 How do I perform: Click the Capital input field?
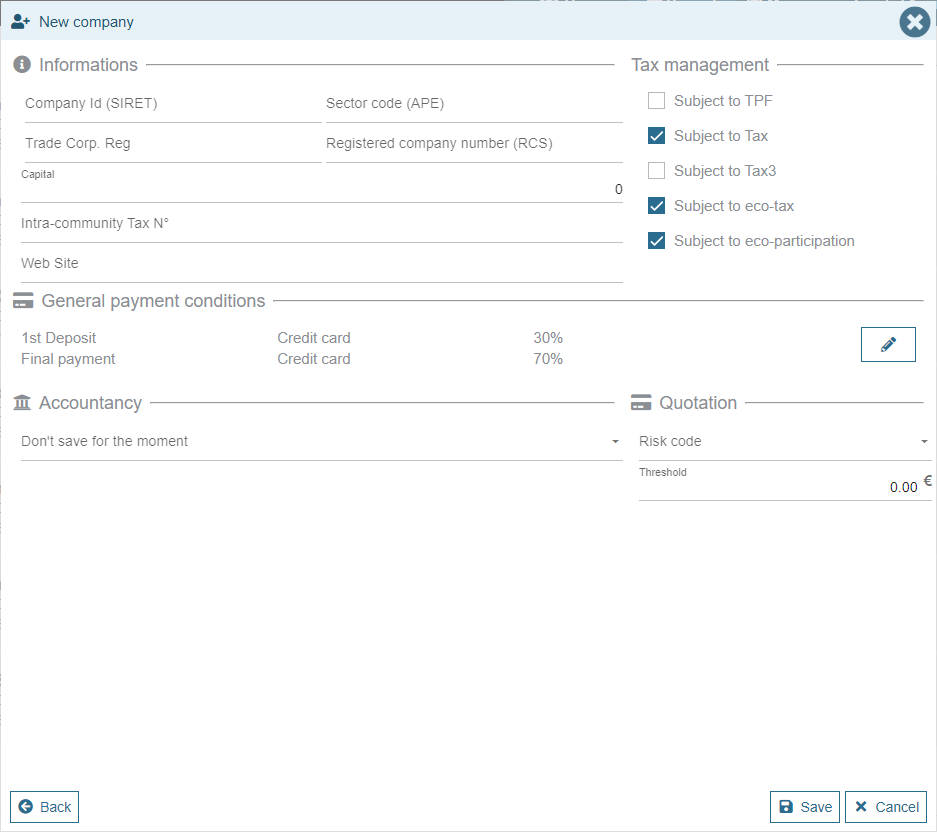(320, 190)
